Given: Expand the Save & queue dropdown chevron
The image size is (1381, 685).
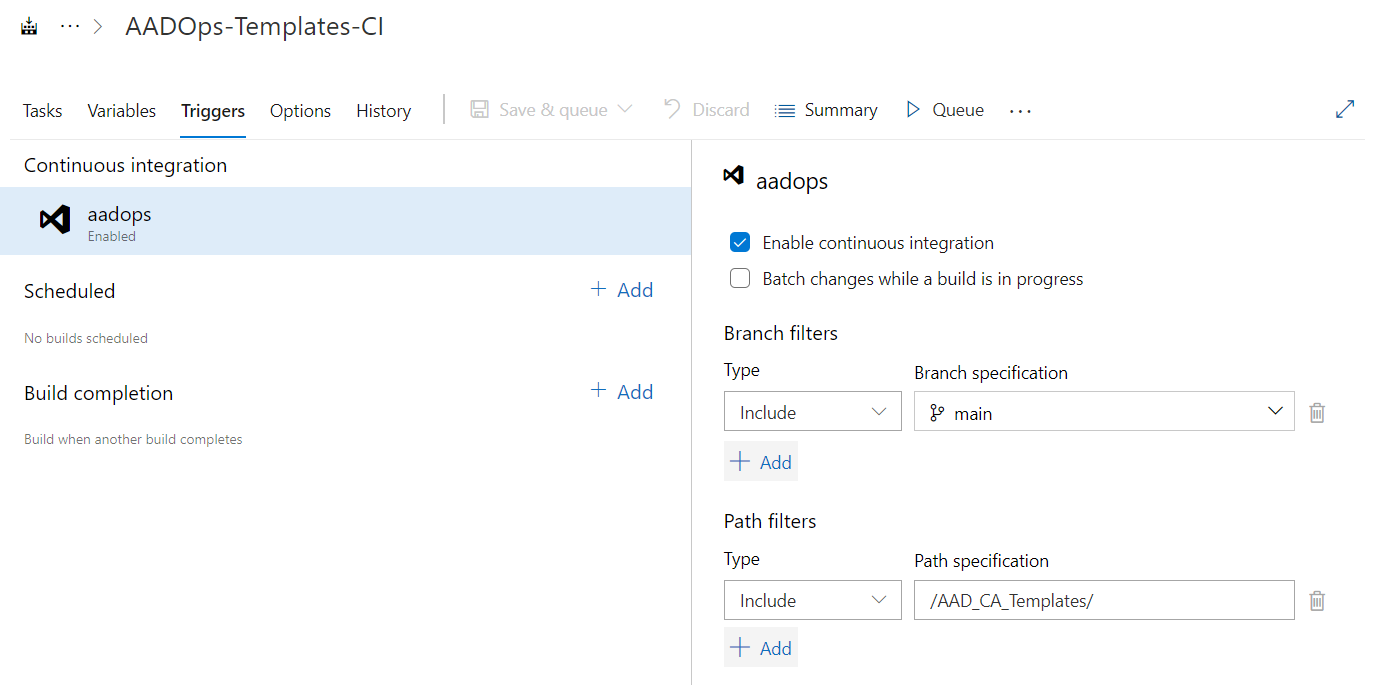Looking at the screenshot, I should tap(625, 109).
